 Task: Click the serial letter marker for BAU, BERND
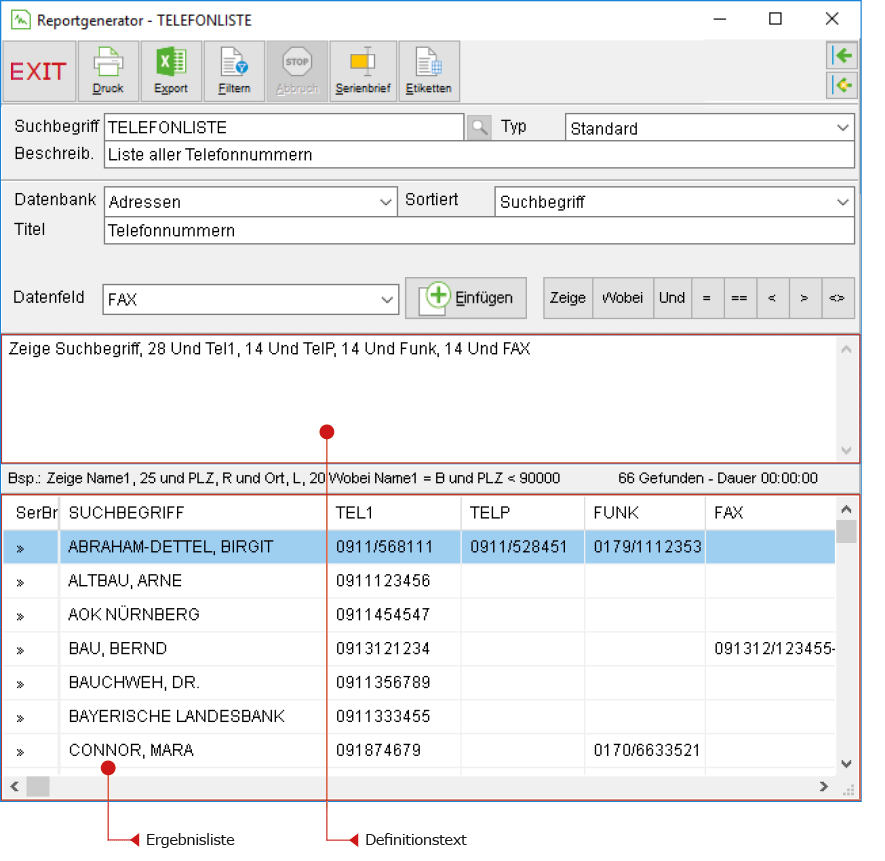(20, 649)
